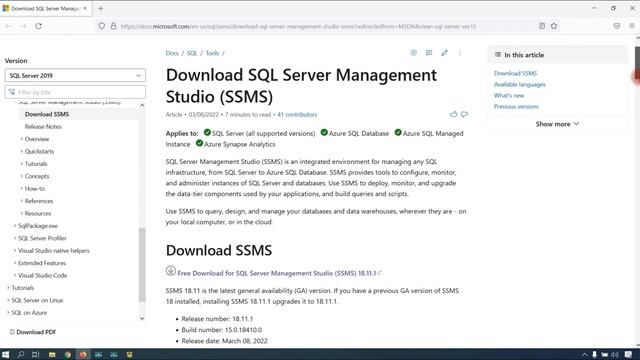Reload the page with refresh icon
This screenshot has height=360, width=640.
pyautogui.click(x=38, y=26)
